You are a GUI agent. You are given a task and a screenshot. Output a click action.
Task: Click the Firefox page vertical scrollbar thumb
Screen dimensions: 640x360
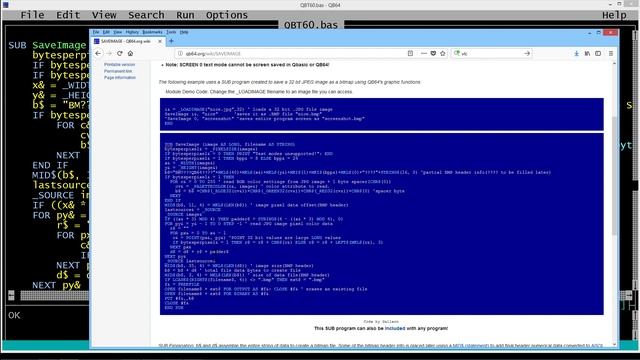614,176
